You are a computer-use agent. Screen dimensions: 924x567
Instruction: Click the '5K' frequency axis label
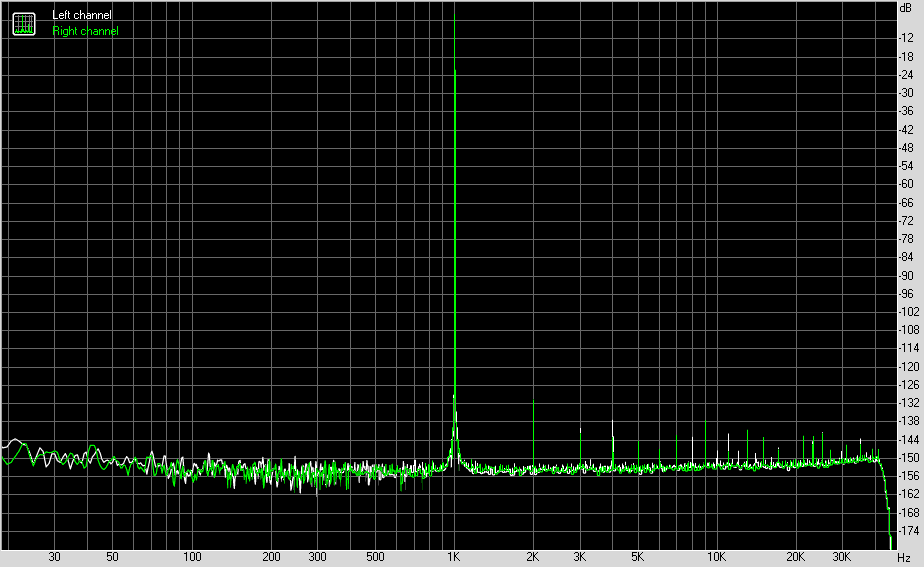click(x=638, y=557)
